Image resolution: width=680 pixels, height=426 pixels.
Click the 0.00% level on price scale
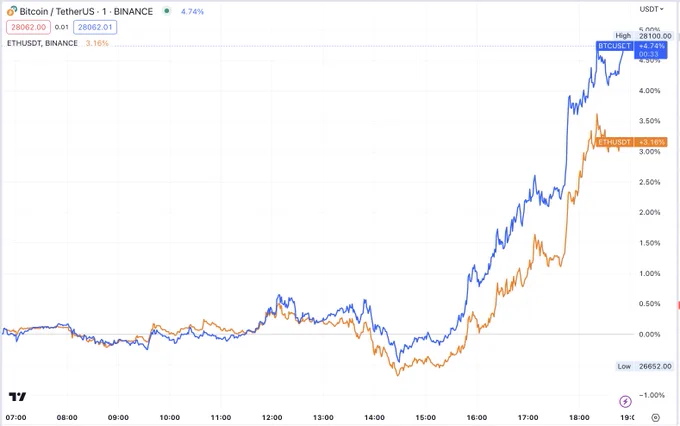point(649,334)
